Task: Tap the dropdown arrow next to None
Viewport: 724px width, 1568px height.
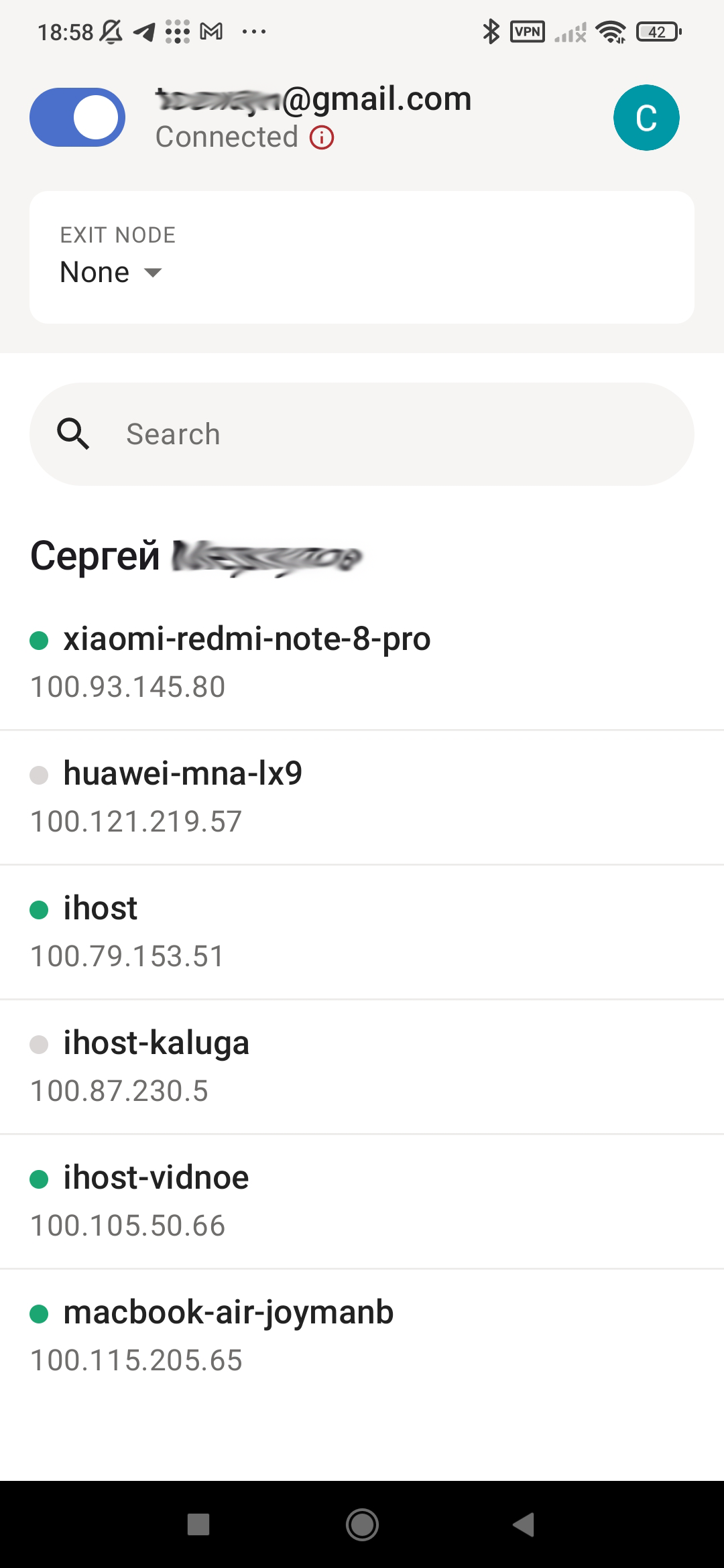Action: (154, 273)
